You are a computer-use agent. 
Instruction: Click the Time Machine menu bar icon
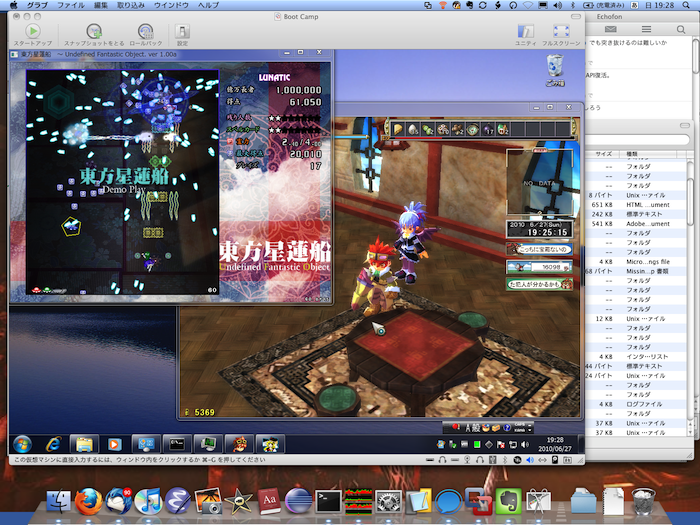coord(513,5)
